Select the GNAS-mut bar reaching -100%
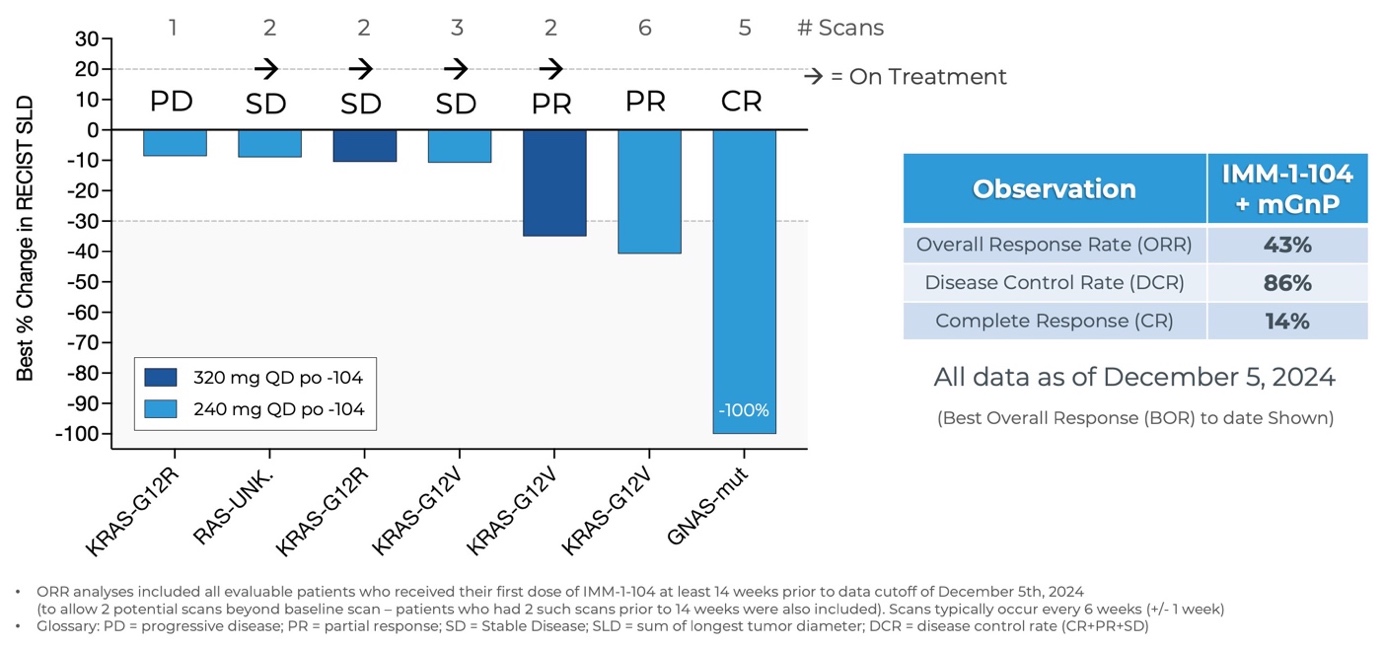The image size is (1384, 647). click(x=744, y=281)
